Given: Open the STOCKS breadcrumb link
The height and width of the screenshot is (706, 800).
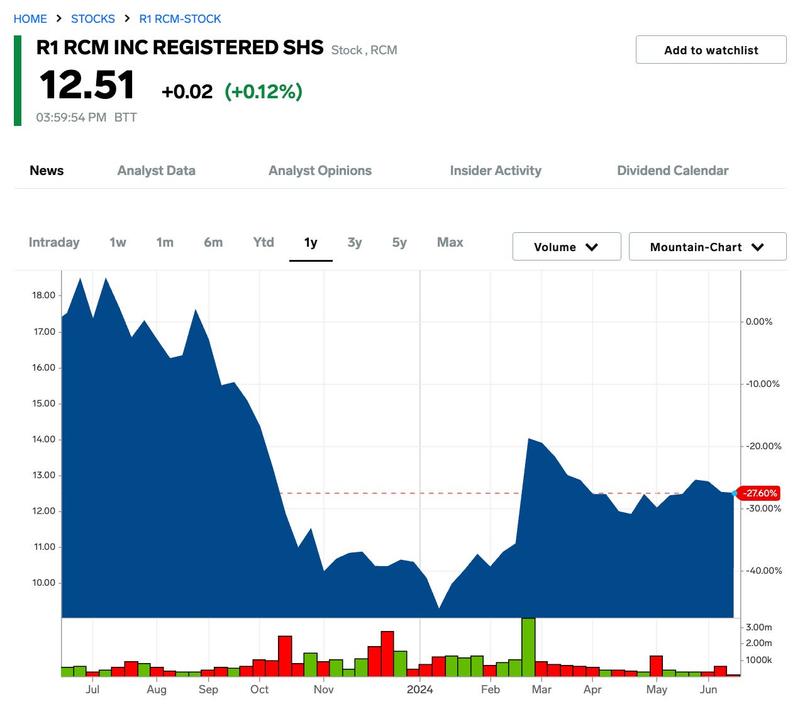Looking at the screenshot, I should pyautogui.click(x=93, y=19).
